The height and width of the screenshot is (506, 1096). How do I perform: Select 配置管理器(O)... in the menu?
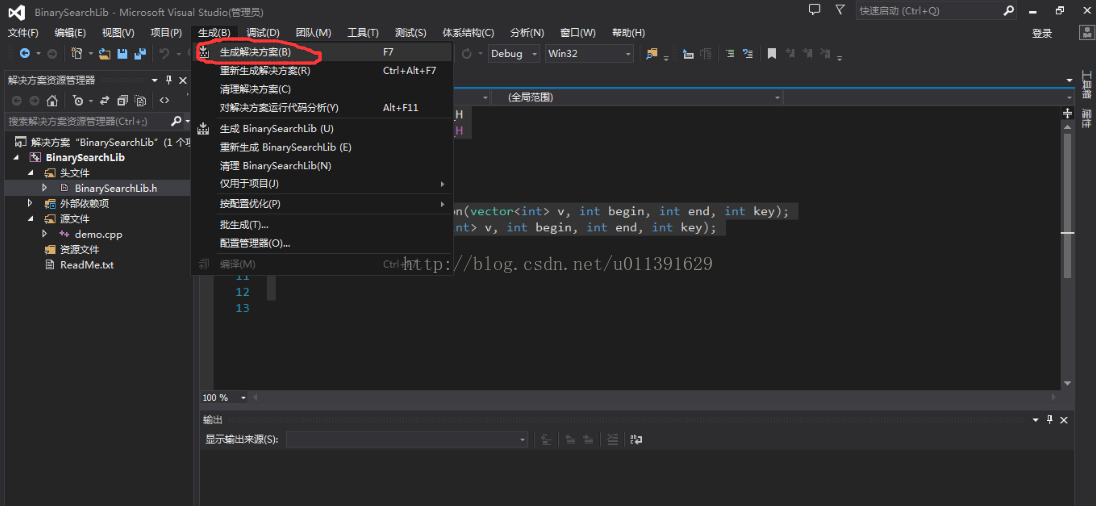(x=322, y=243)
